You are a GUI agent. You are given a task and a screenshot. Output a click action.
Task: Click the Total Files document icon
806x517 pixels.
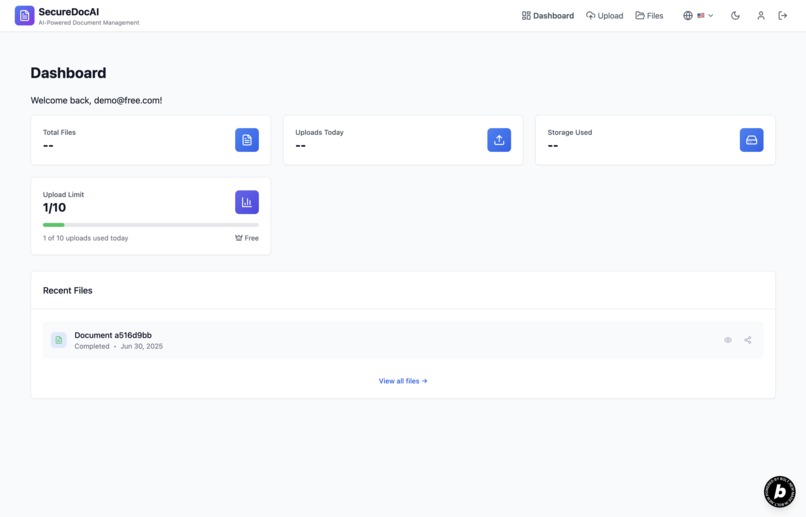coord(247,140)
